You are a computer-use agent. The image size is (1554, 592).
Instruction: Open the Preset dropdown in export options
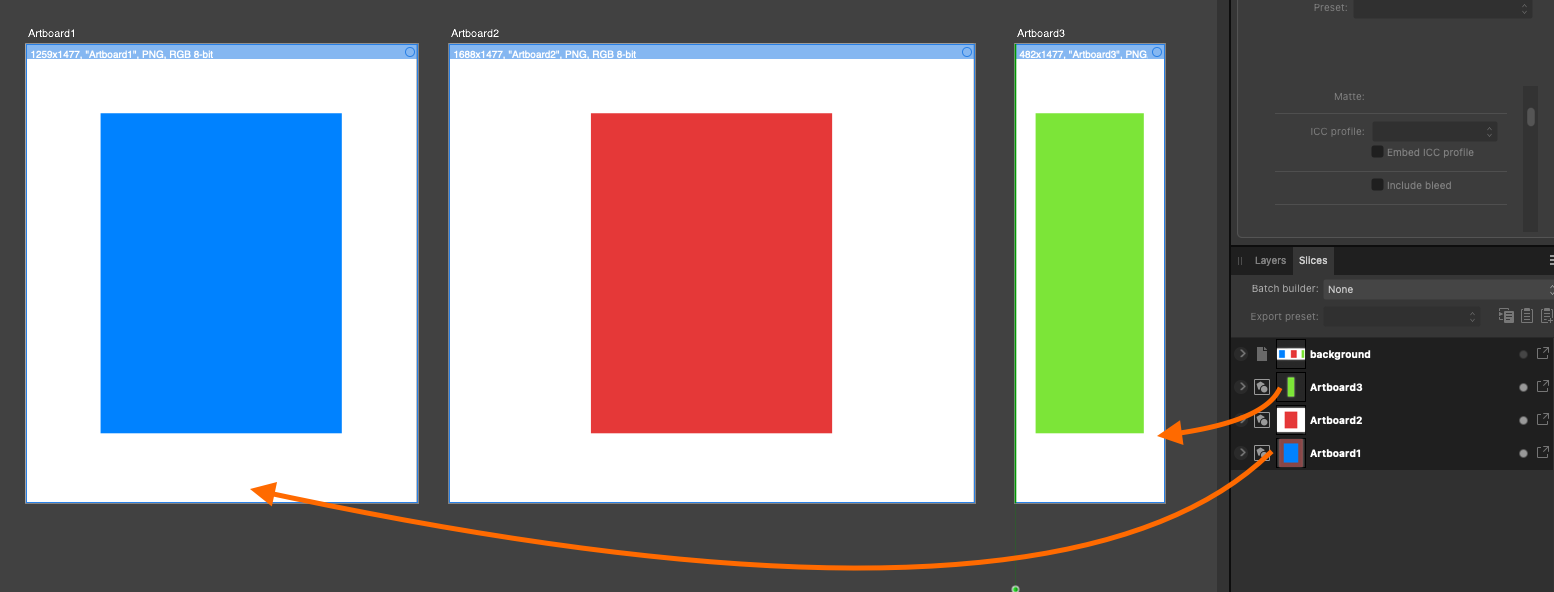[x=1443, y=8]
